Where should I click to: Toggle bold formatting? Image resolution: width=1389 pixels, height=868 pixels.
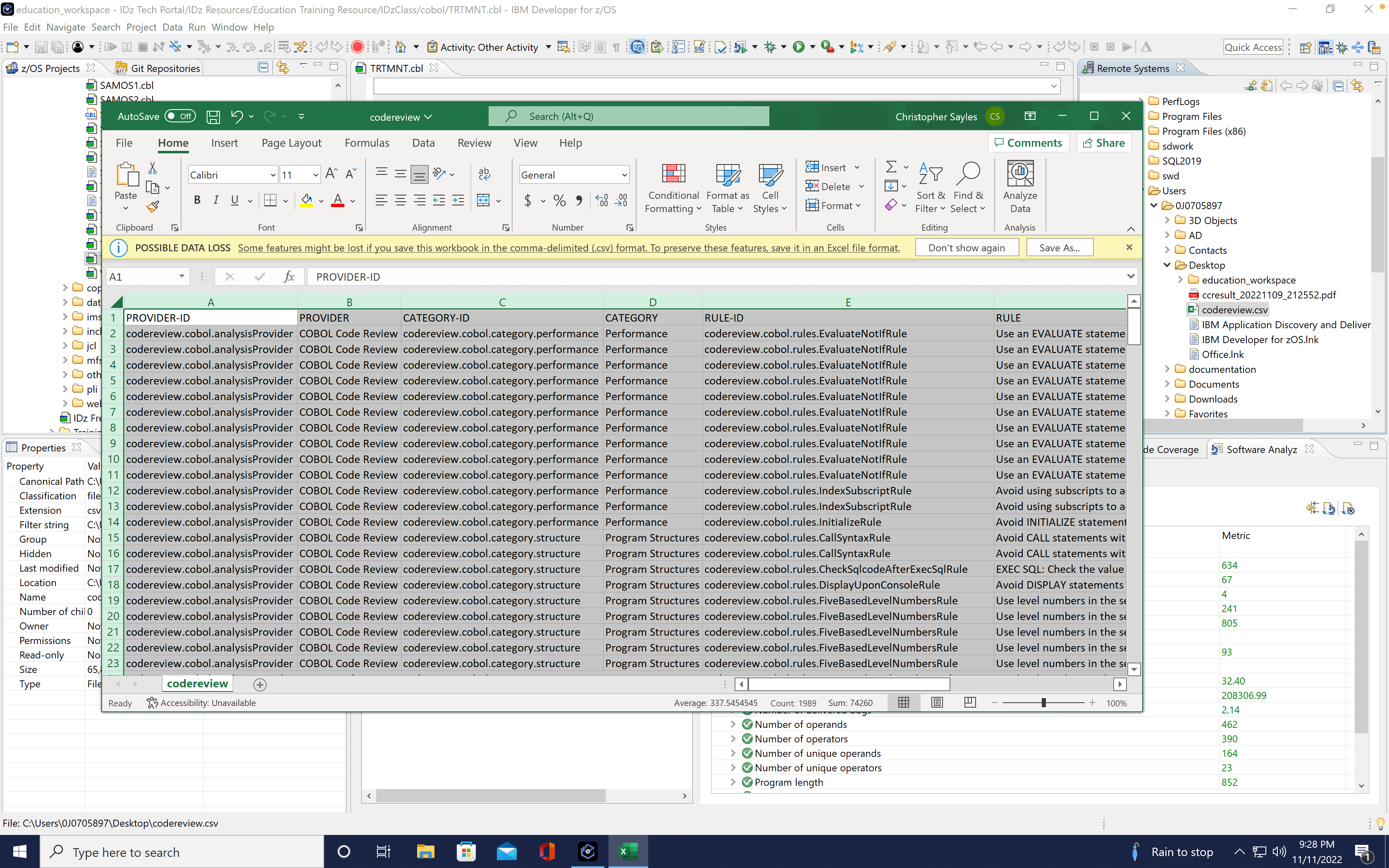click(x=197, y=200)
